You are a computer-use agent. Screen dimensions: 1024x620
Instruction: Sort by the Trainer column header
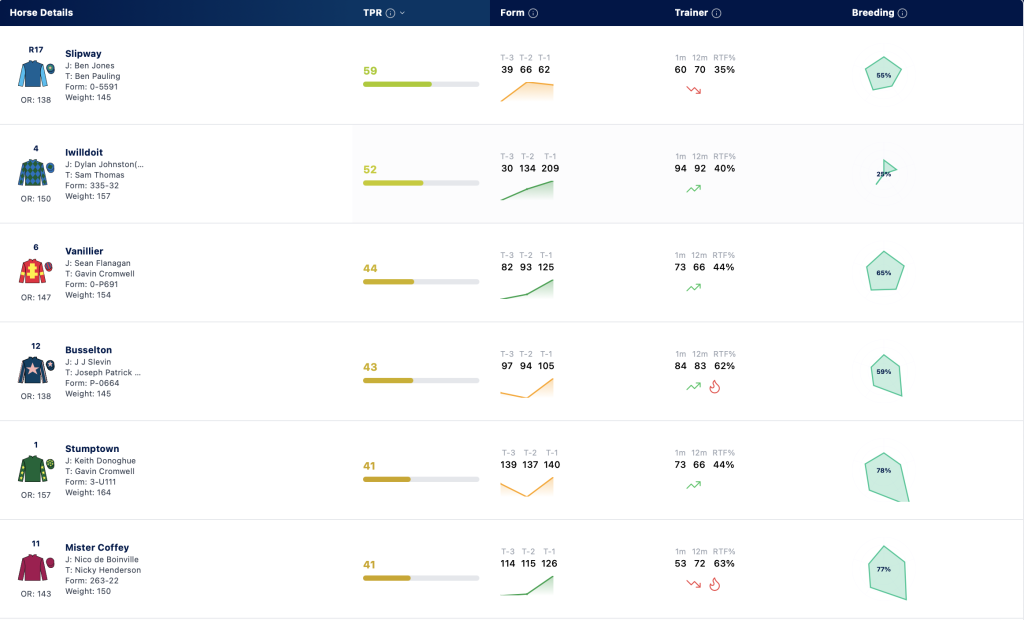pyautogui.click(x=691, y=13)
